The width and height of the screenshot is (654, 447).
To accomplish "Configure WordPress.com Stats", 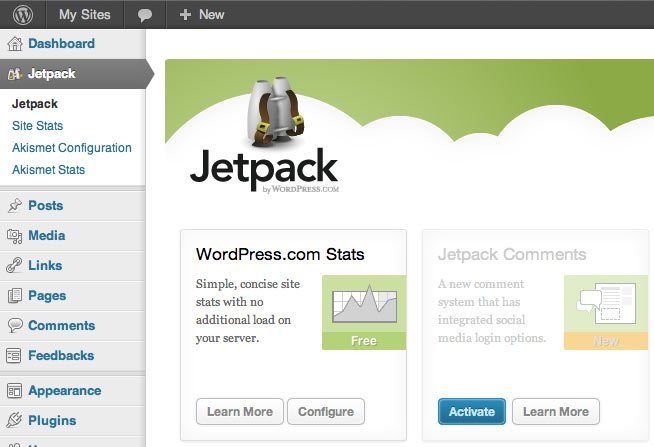I will point(325,411).
